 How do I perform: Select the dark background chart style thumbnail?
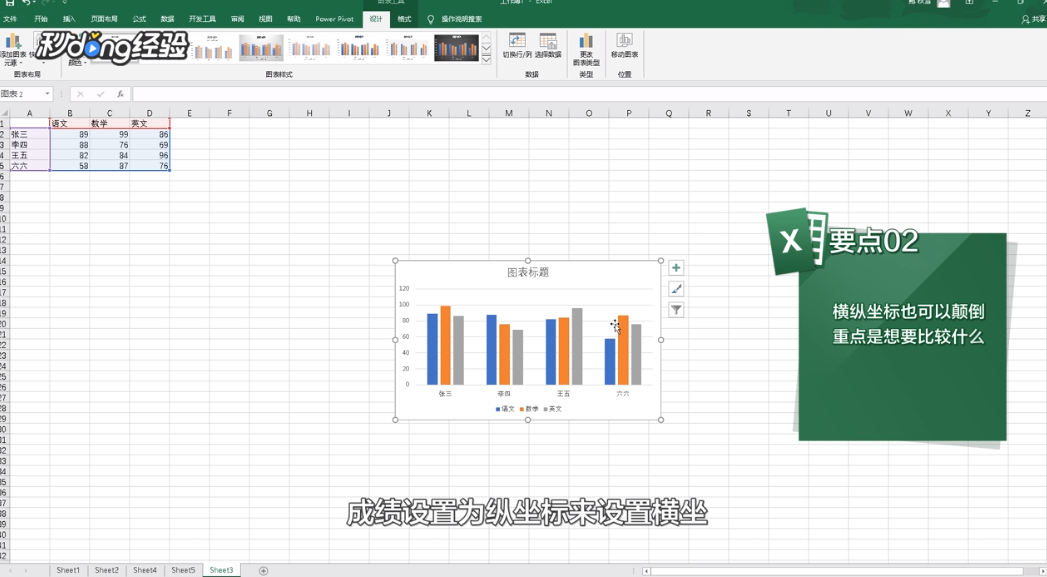(x=457, y=48)
